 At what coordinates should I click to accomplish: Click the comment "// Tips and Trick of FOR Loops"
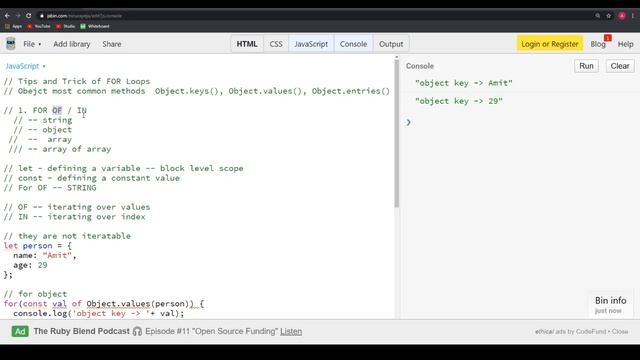pyautogui.click(x=77, y=81)
